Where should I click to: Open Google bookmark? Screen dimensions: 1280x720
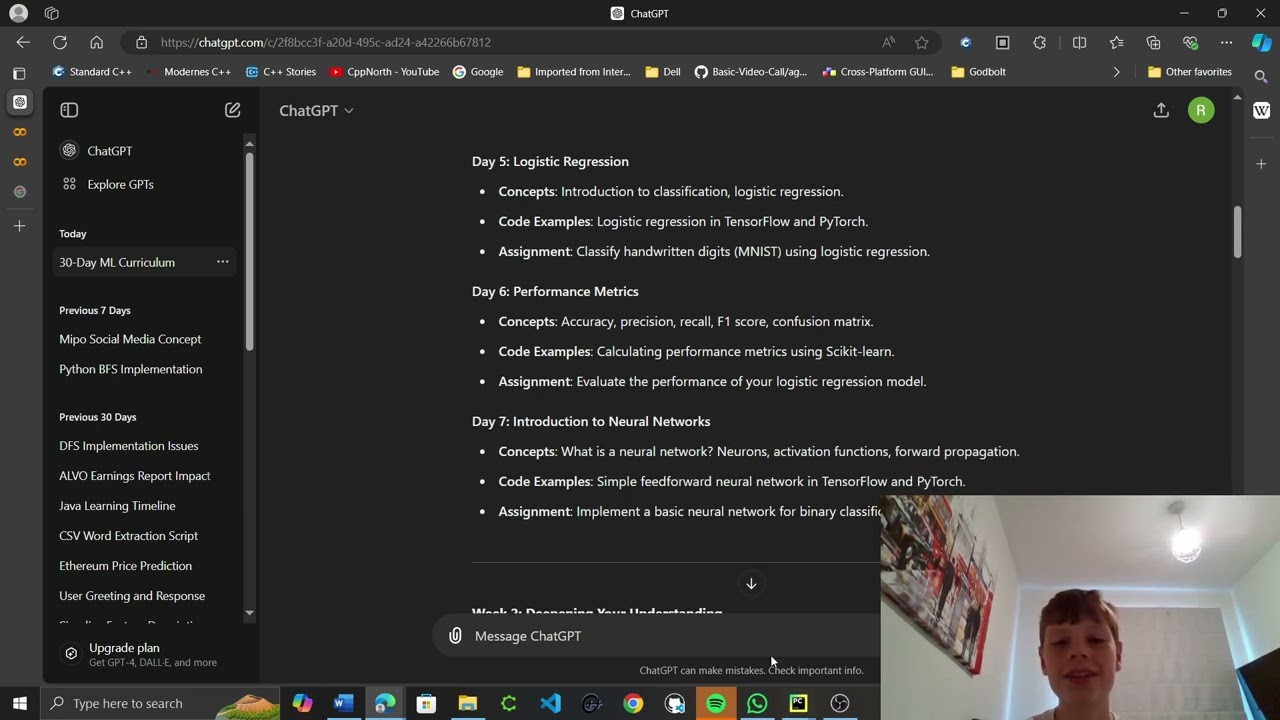[478, 72]
